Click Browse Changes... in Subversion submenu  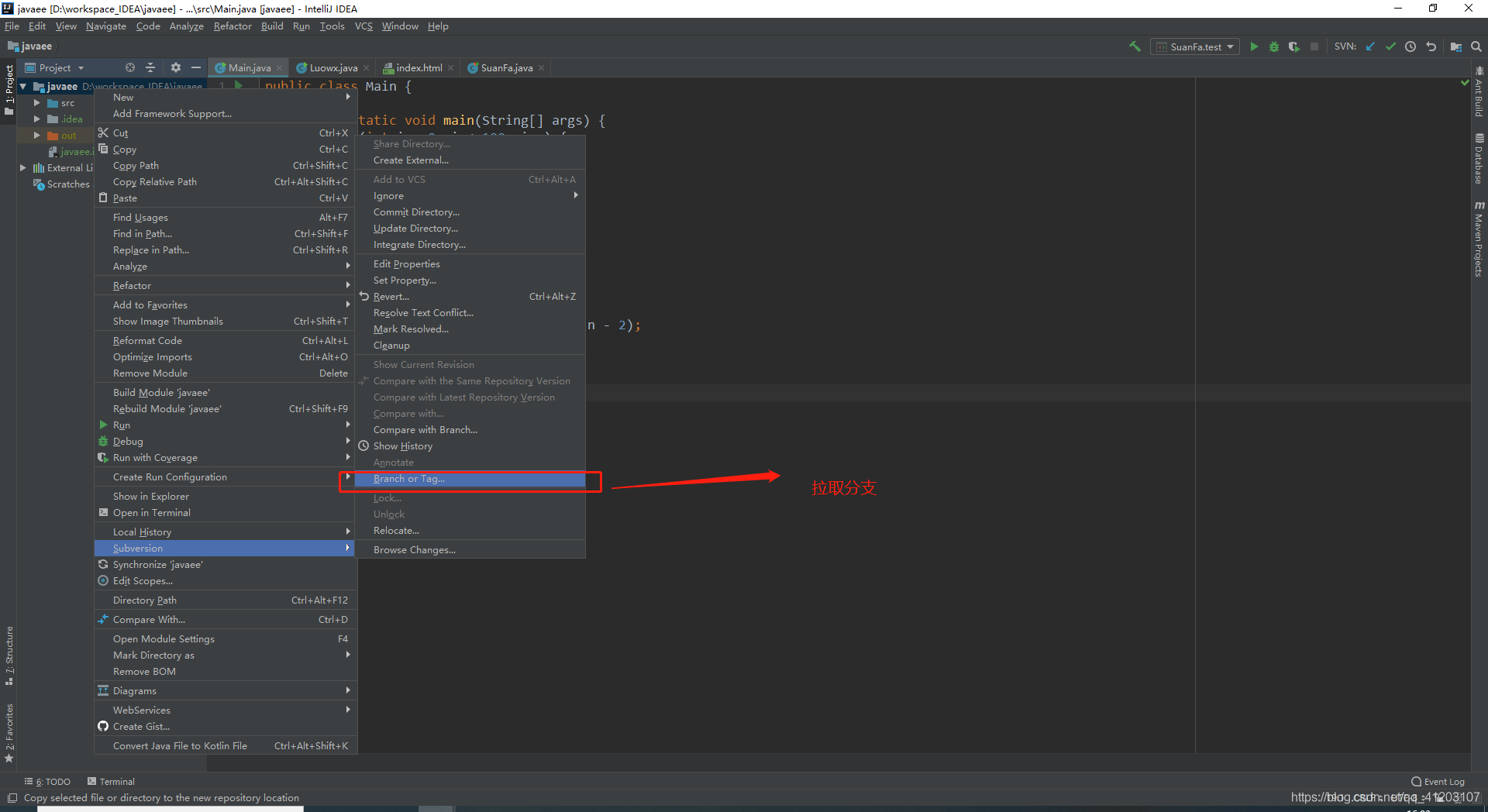(x=470, y=550)
